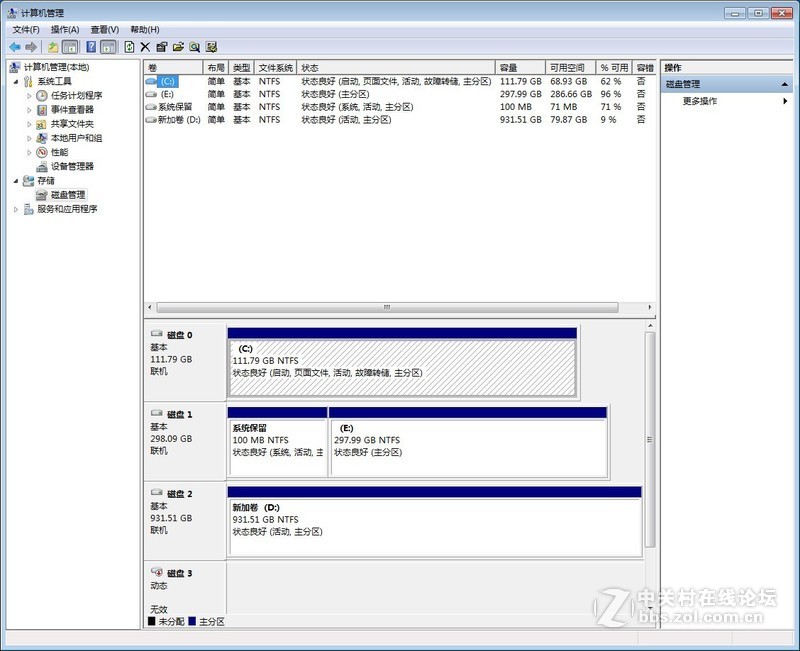Click the Properties toolbar icon
Viewport: 800px width, 651px height.
[x=162, y=47]
